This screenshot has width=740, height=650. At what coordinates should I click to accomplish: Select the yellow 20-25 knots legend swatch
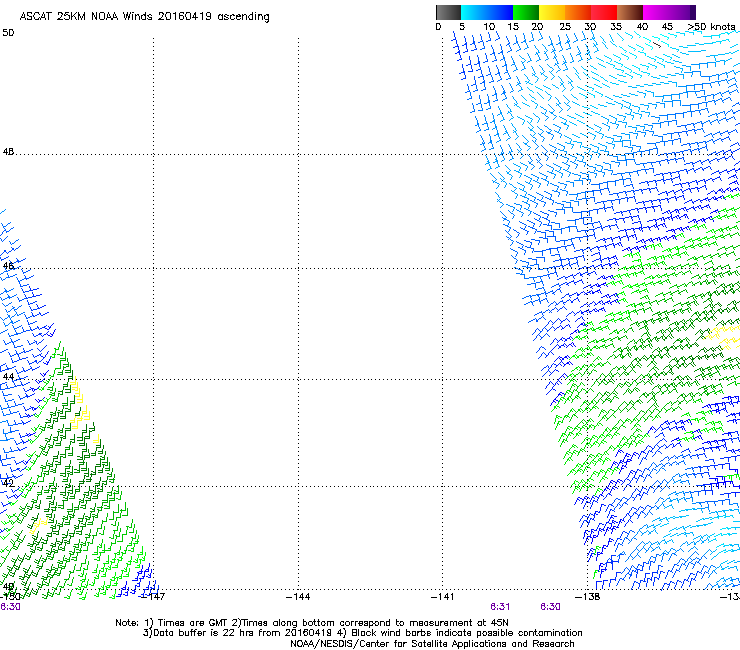point(552,12)
